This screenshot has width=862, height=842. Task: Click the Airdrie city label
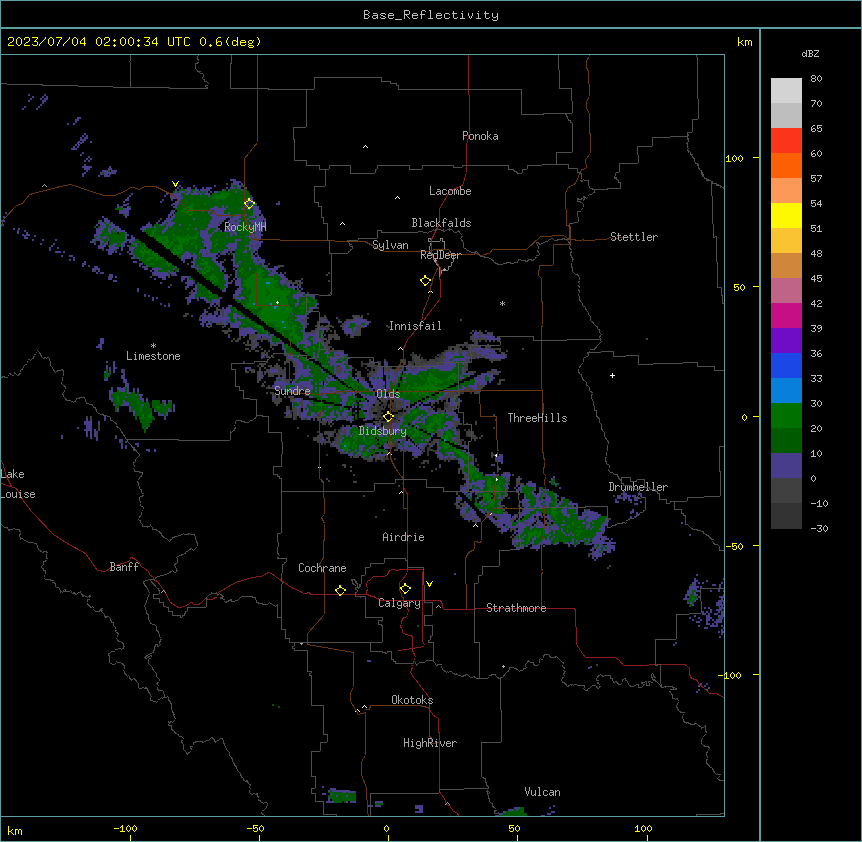pos(403,537)
